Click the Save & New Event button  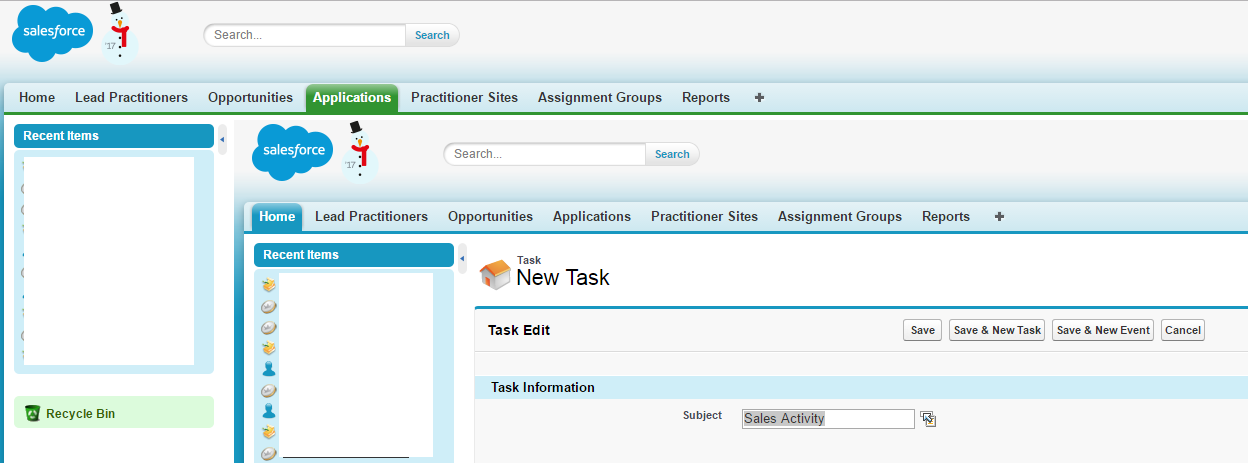pos(1103,330)
